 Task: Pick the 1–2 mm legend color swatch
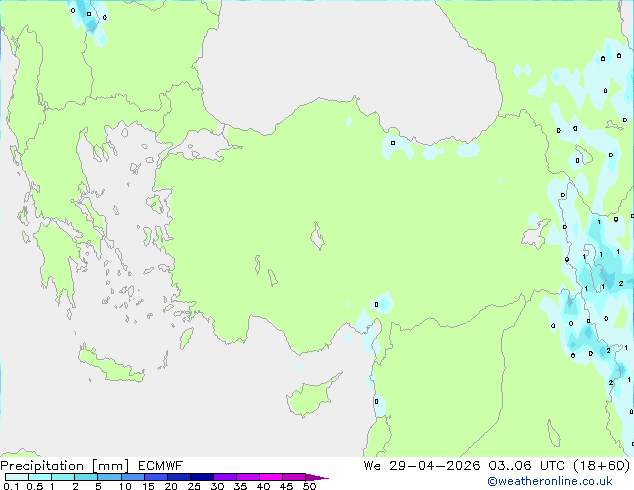pos(63,477)
